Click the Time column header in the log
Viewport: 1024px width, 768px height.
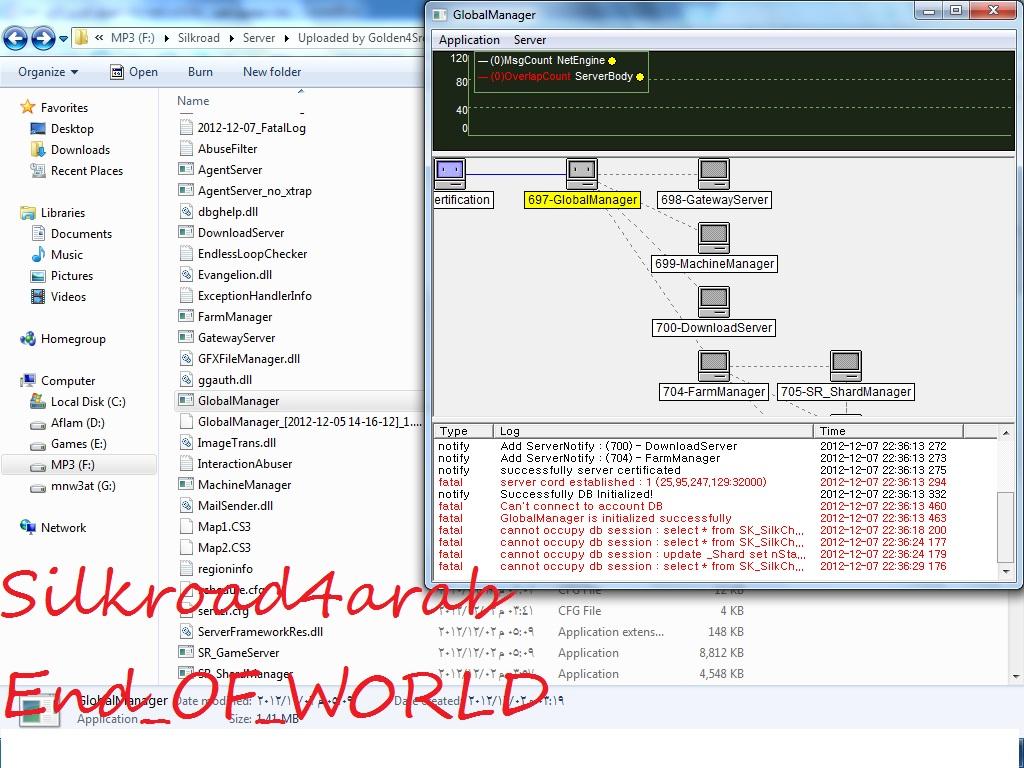[888, 431]
